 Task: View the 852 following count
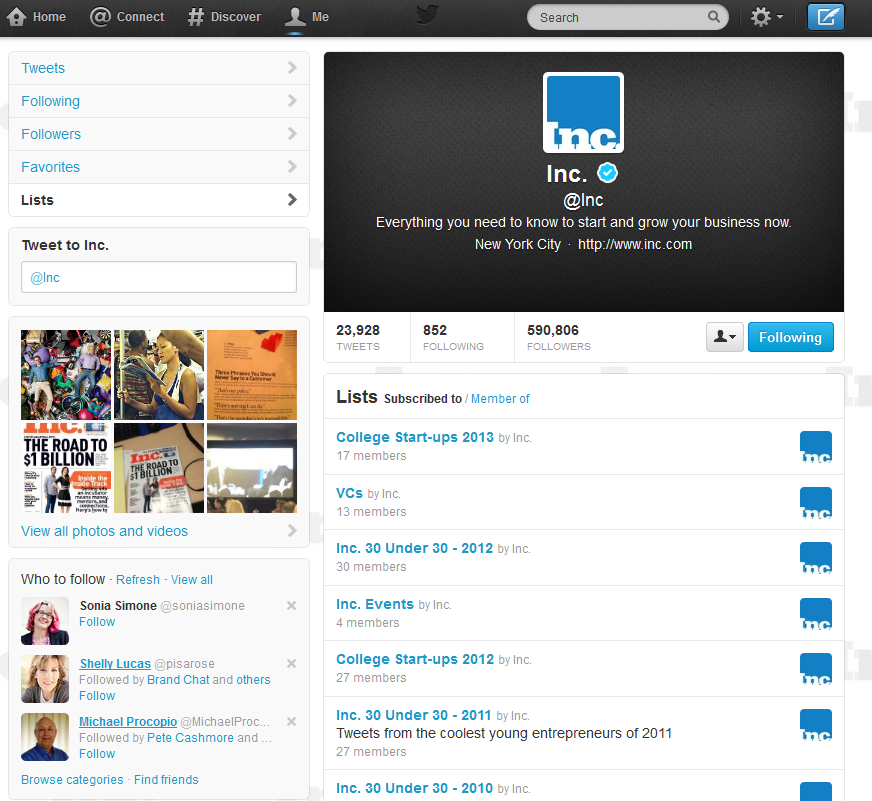tap(453, 337)
